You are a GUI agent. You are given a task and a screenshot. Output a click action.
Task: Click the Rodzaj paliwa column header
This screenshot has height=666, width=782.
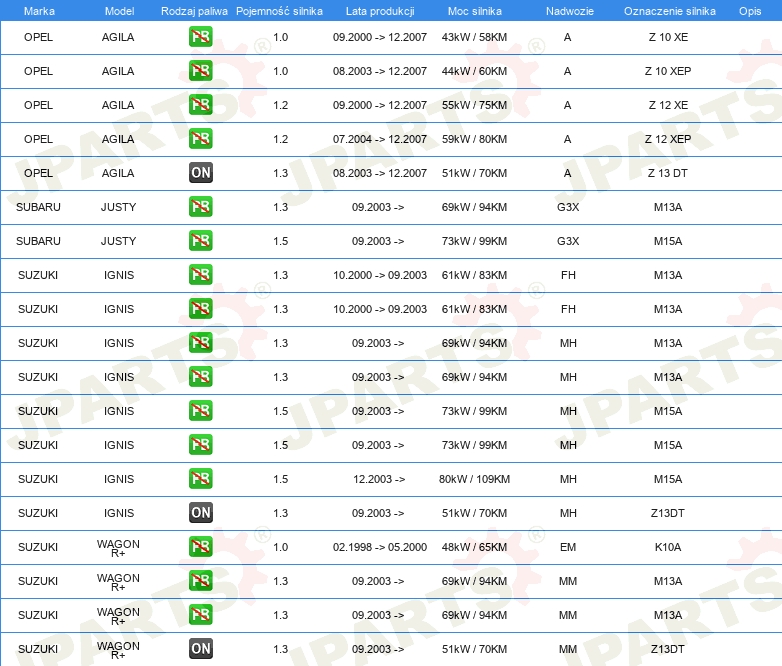pyautogui.click(x=194, y=11)
